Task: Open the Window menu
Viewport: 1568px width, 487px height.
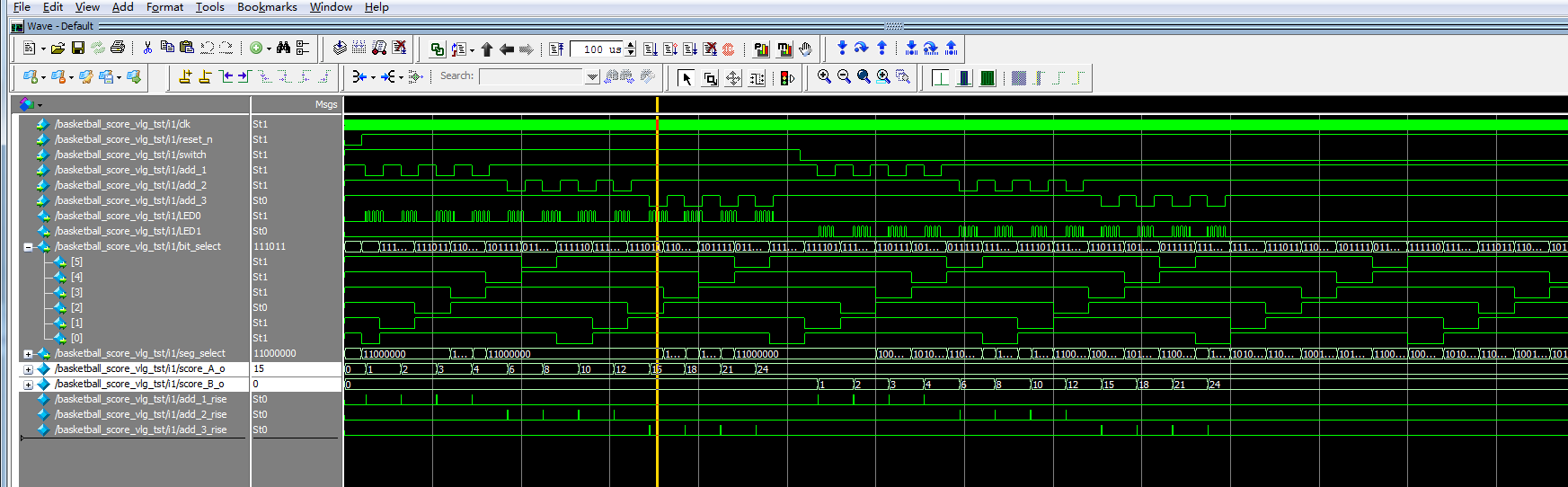Action: 331,7
